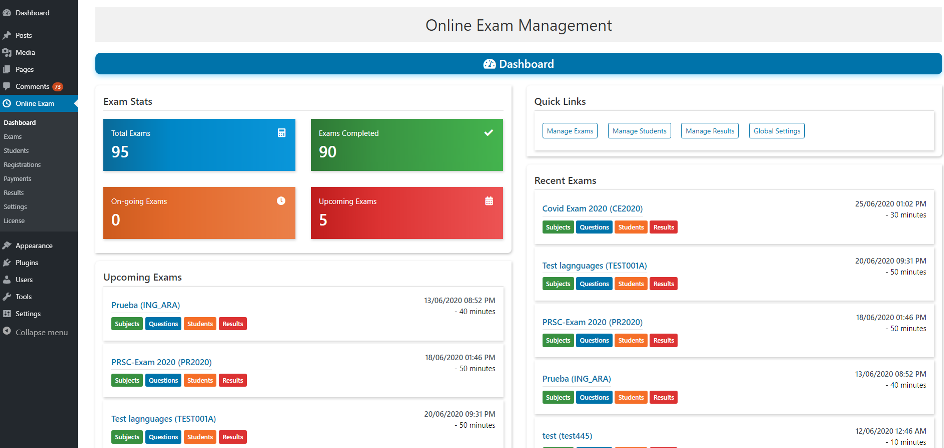944x448 pixels.
Task: Collapse the admin sidebar menu
Action: coord(41,332)
